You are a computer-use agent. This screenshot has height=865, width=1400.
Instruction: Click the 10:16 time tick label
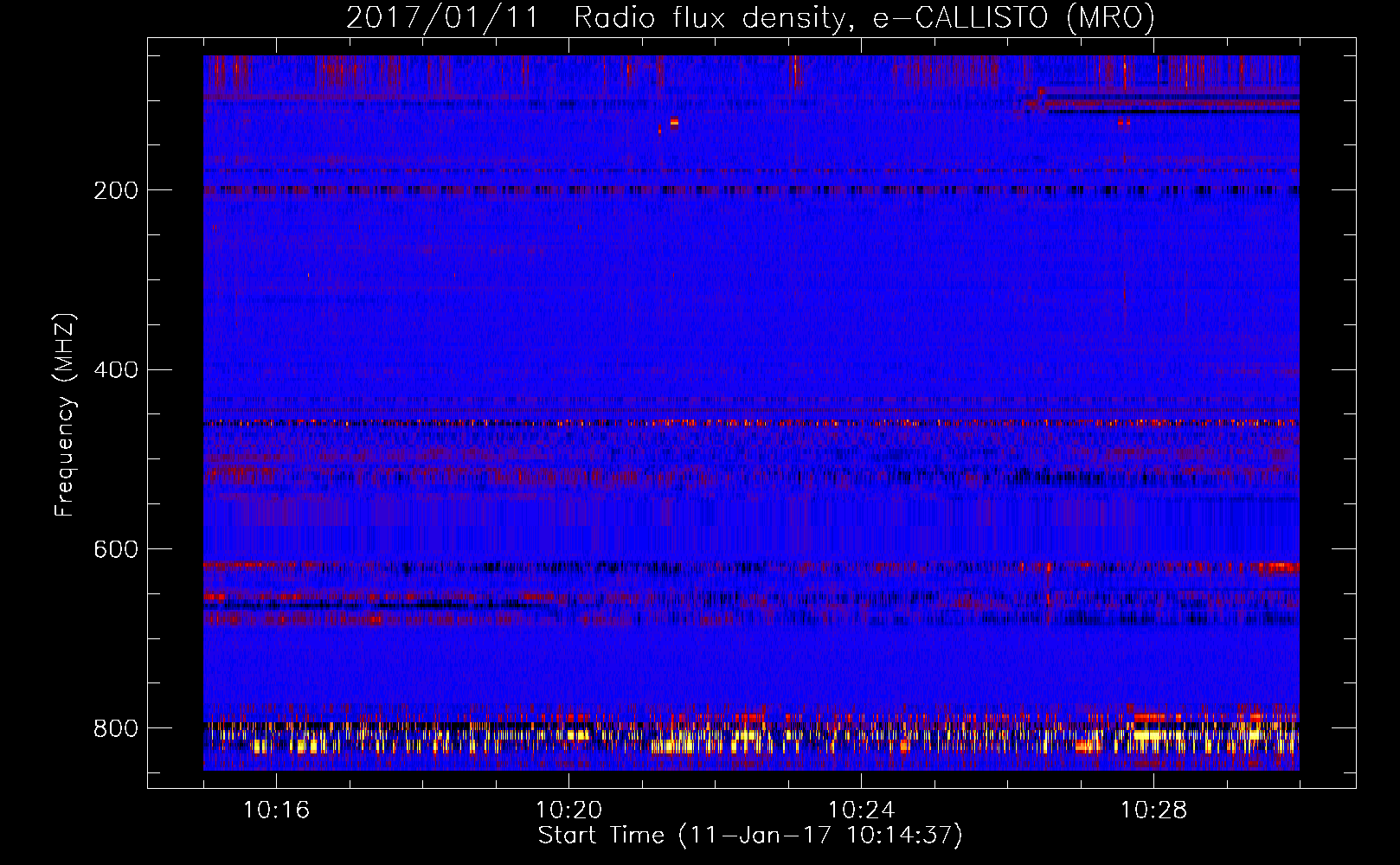click(x=276, y=810)
